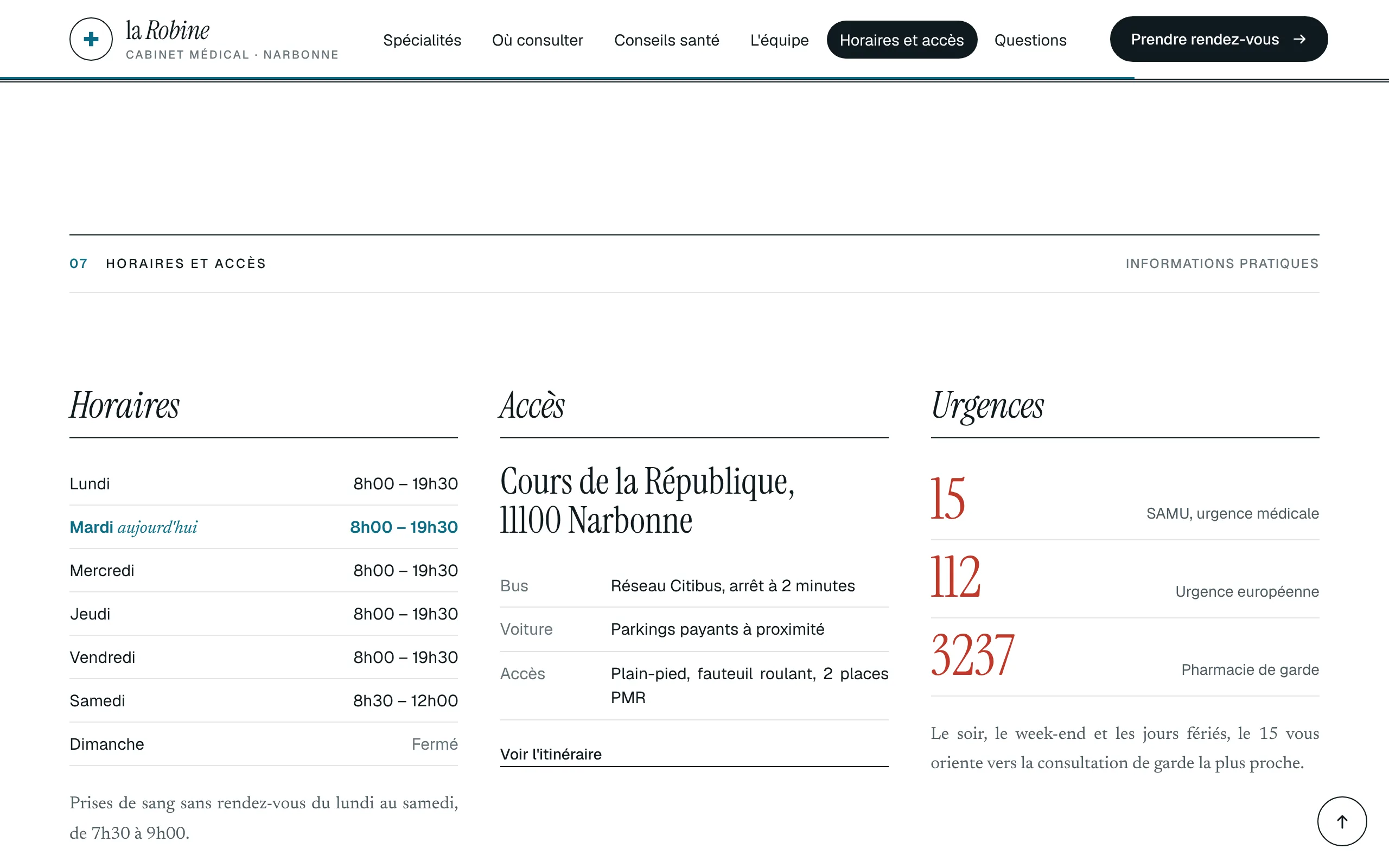Click Samedi 8h30 – 12h00 row
The height and width of the screenshot is (868, 1389).
(264, 700)
